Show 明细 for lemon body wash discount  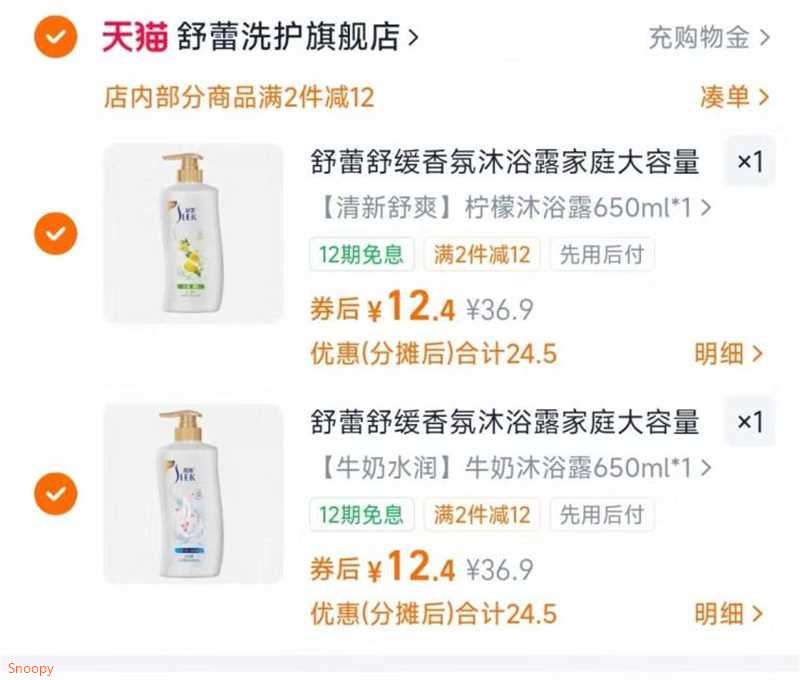click(x=729, y=354)
